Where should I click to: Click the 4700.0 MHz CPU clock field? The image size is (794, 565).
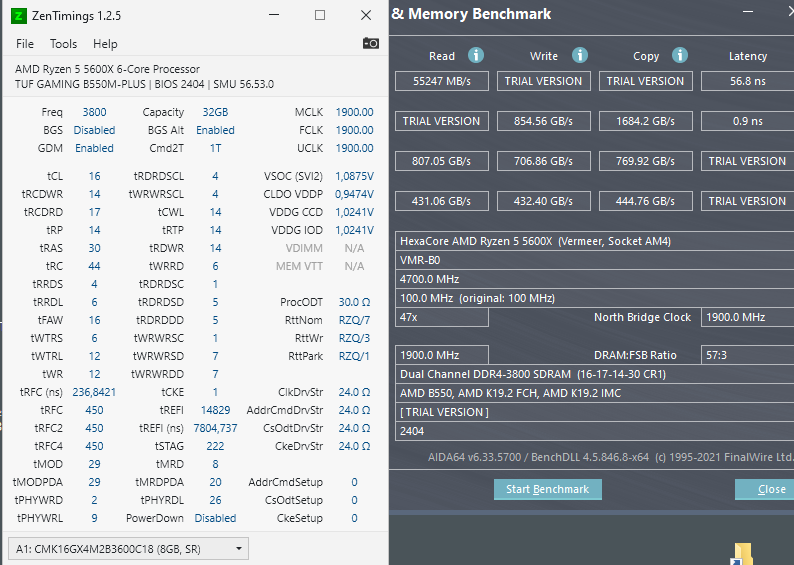(x=594, y=279)
